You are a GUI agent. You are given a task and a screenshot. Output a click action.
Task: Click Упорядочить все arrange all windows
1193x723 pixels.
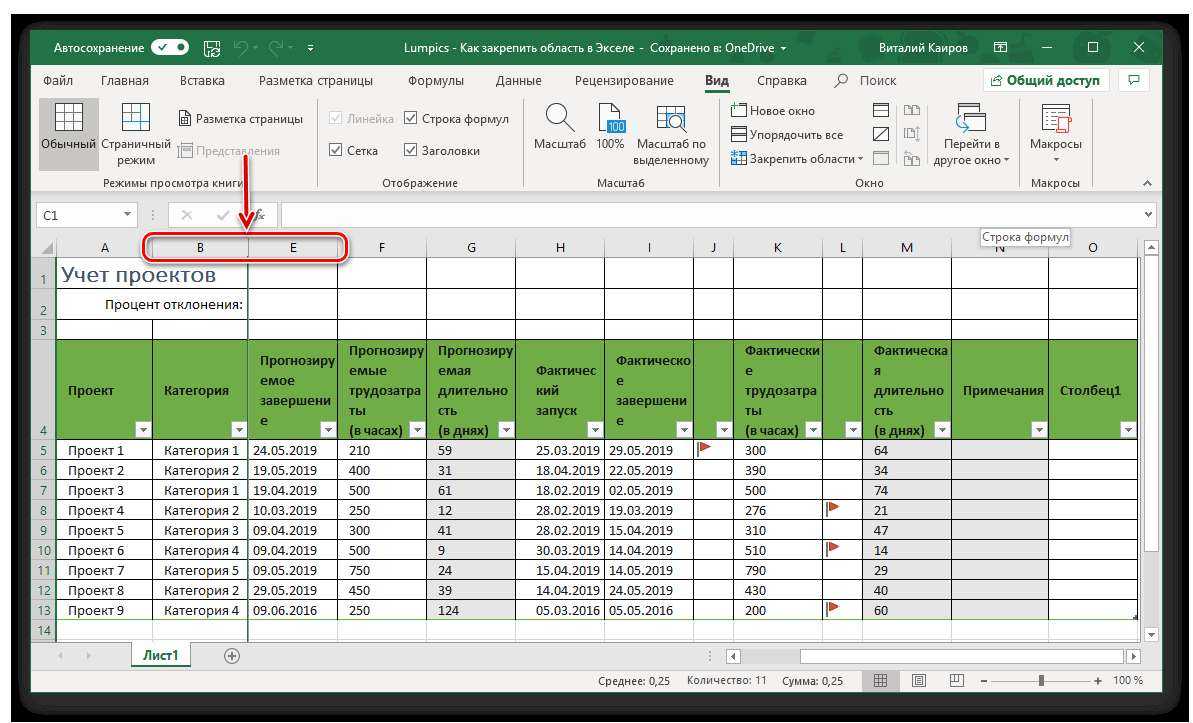click(x=787, y=135)
